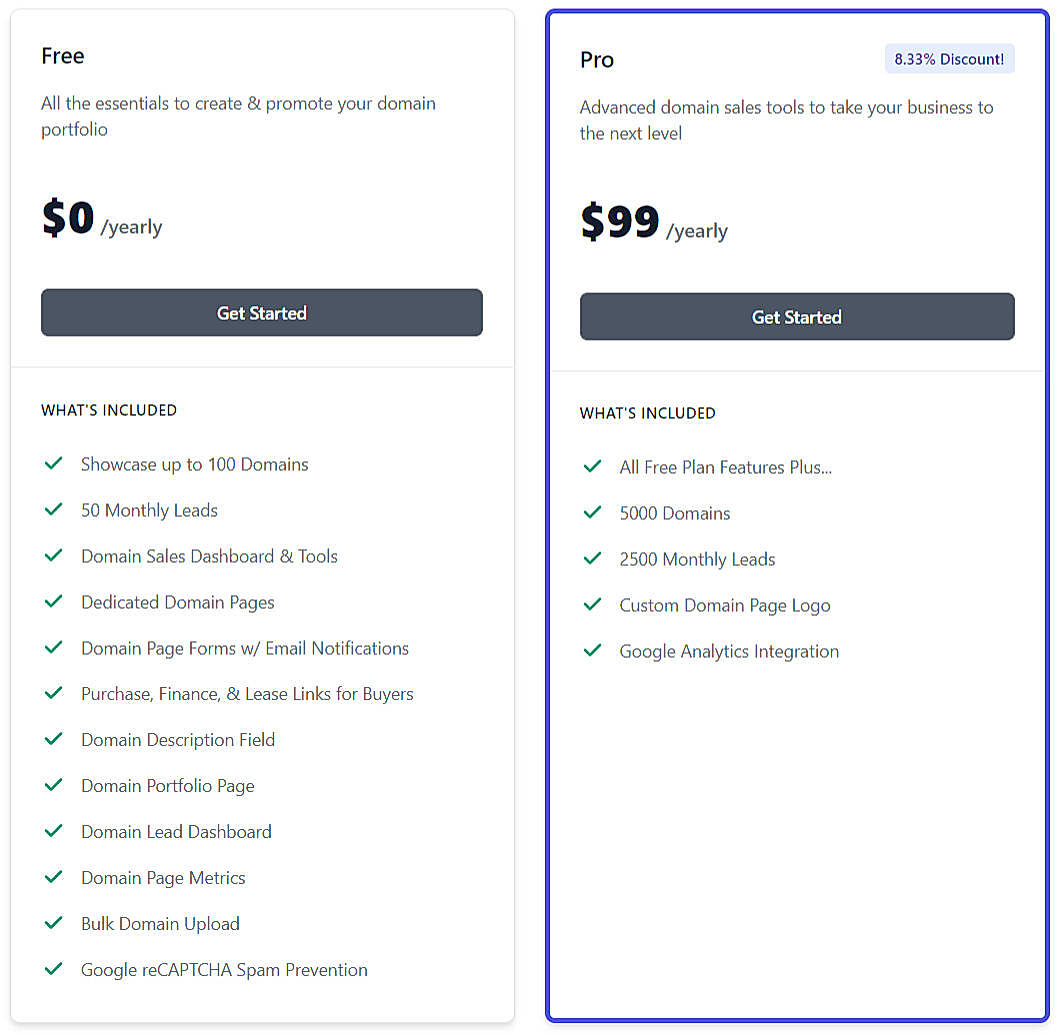
Task: Select the checkmark beside Domain Sales Dashboard & Tools
Action: pyautogui.click(x=54, y=555)
